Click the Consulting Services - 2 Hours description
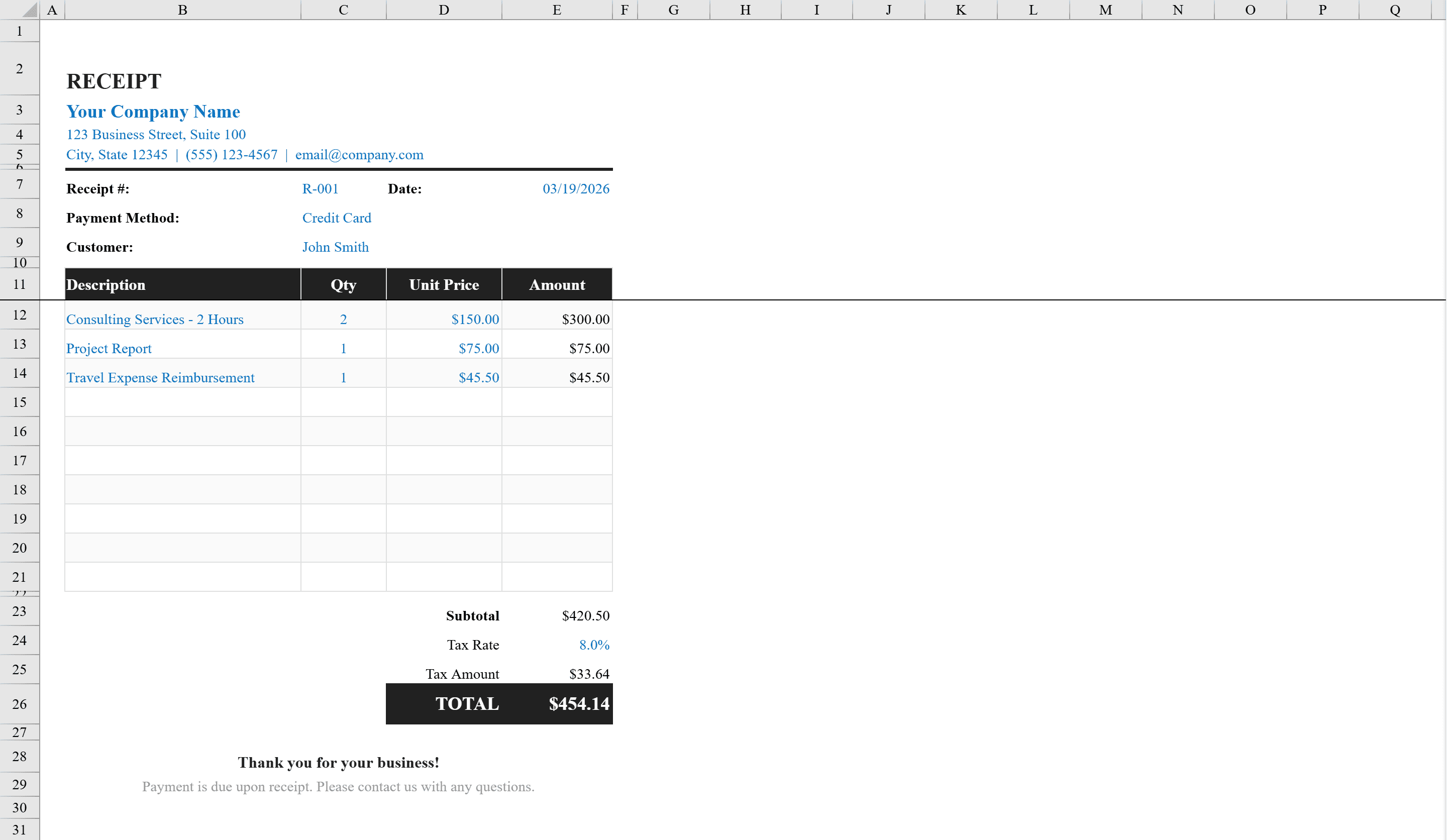 tap(154, 319)
